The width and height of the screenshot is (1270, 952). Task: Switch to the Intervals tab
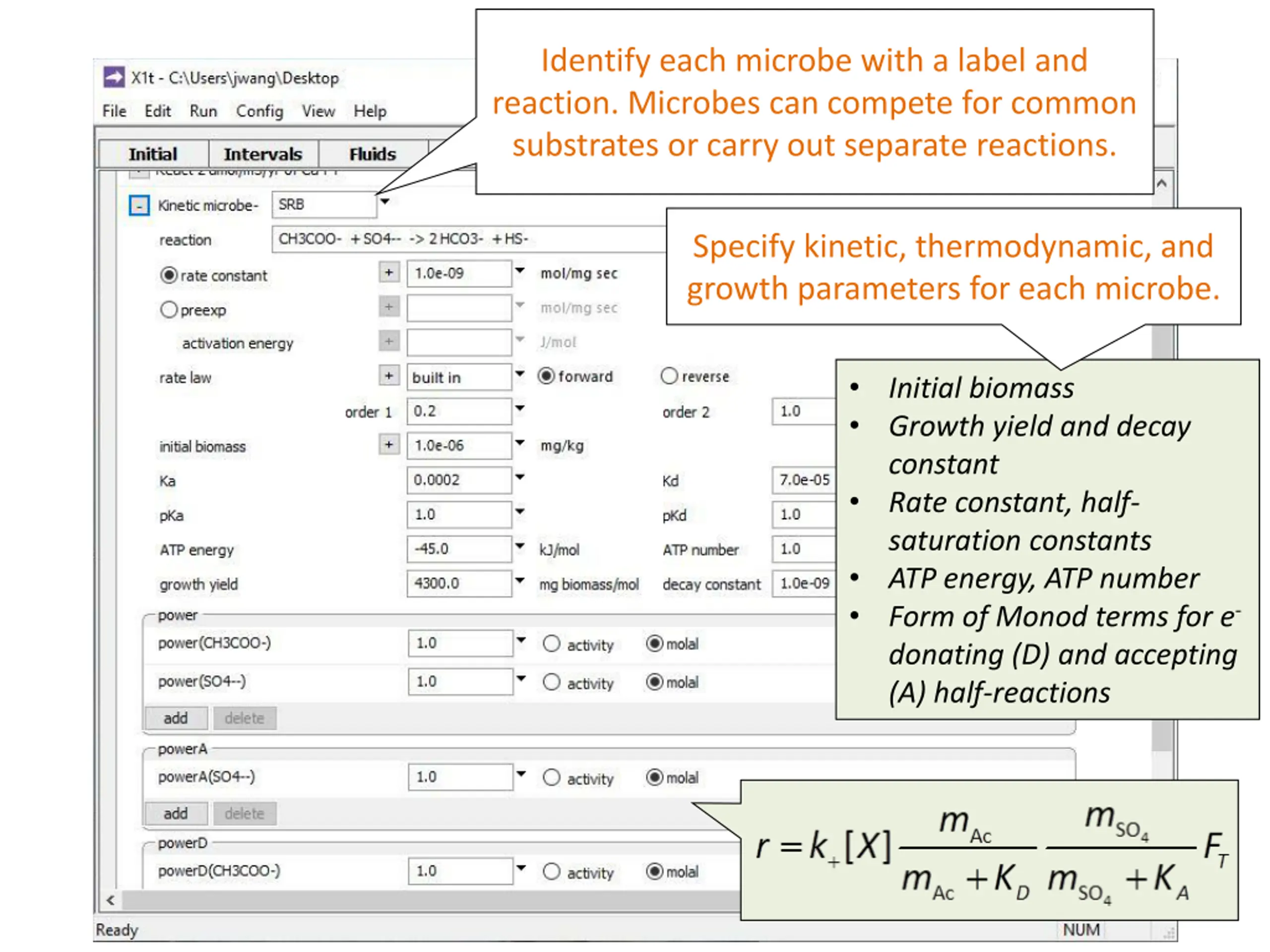tap(263, 154)
